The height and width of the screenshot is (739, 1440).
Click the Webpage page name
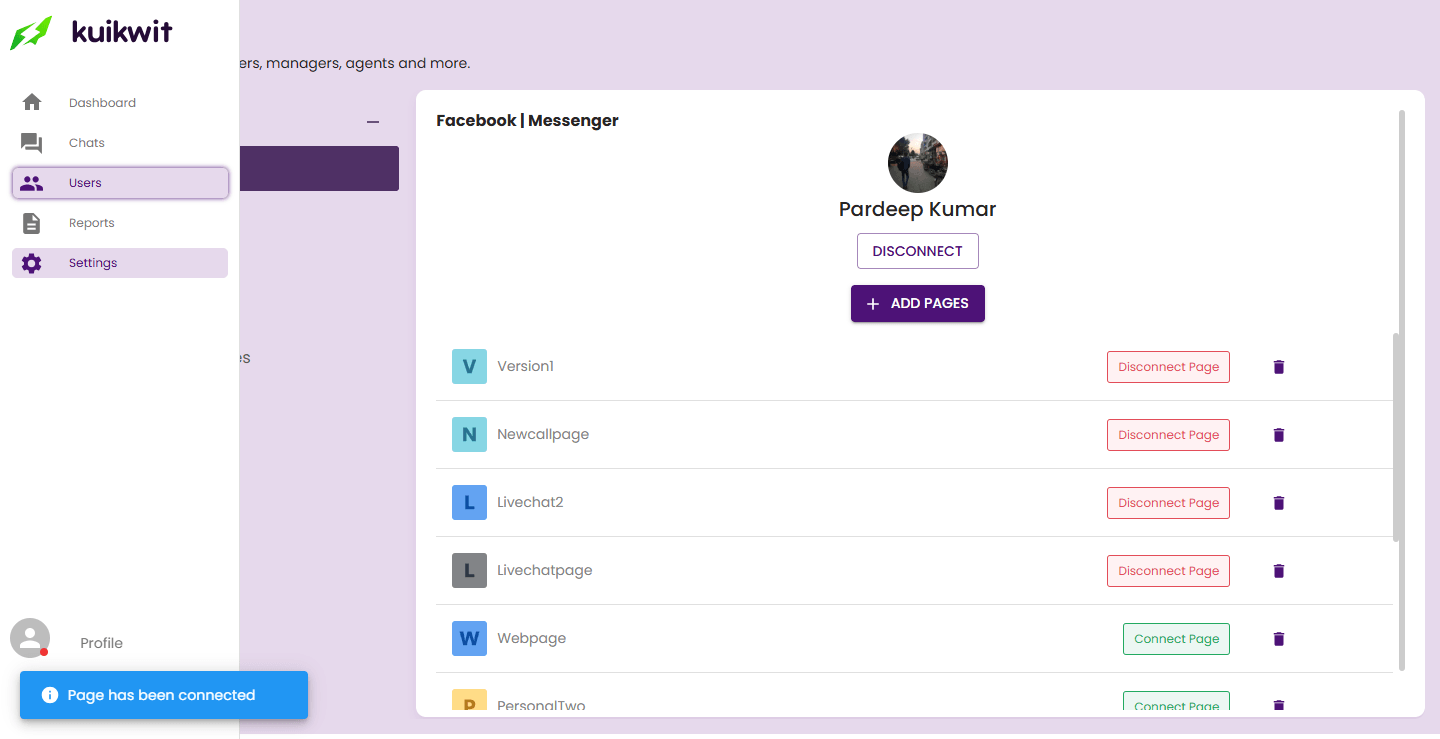[531, 638]
